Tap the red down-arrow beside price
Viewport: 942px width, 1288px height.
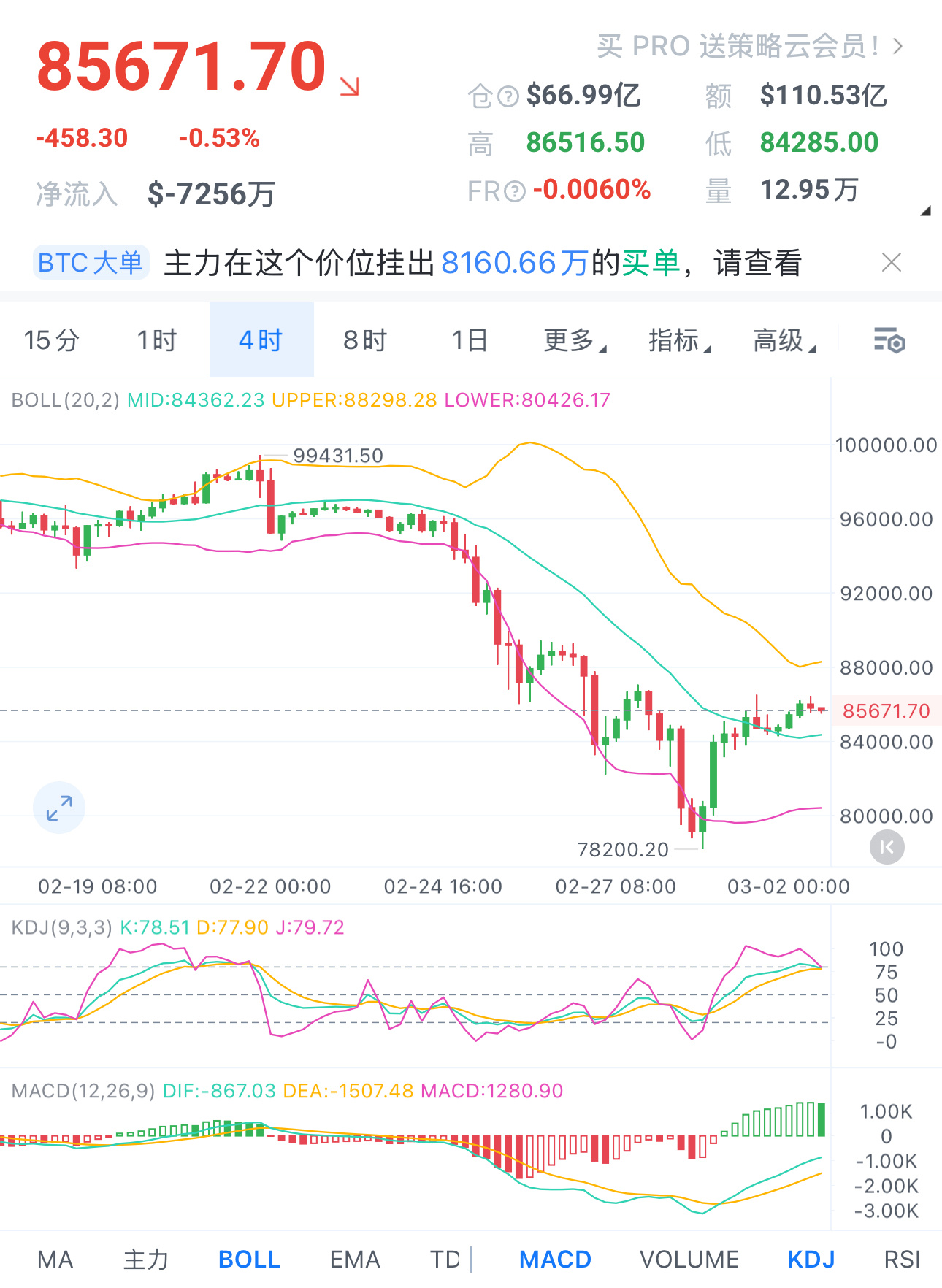350,86
